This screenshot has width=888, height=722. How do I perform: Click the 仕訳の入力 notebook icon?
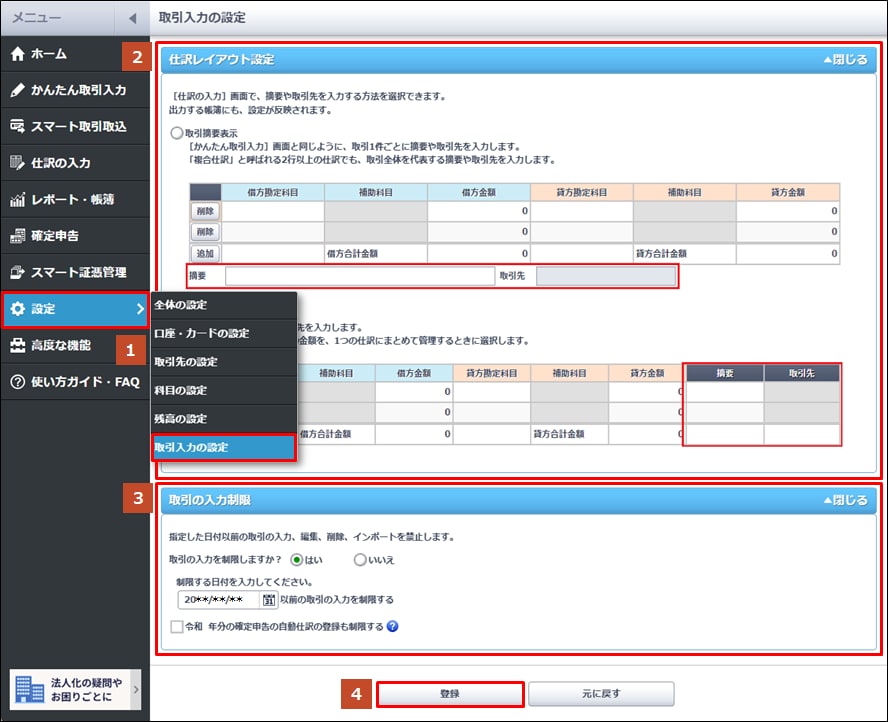18,163
